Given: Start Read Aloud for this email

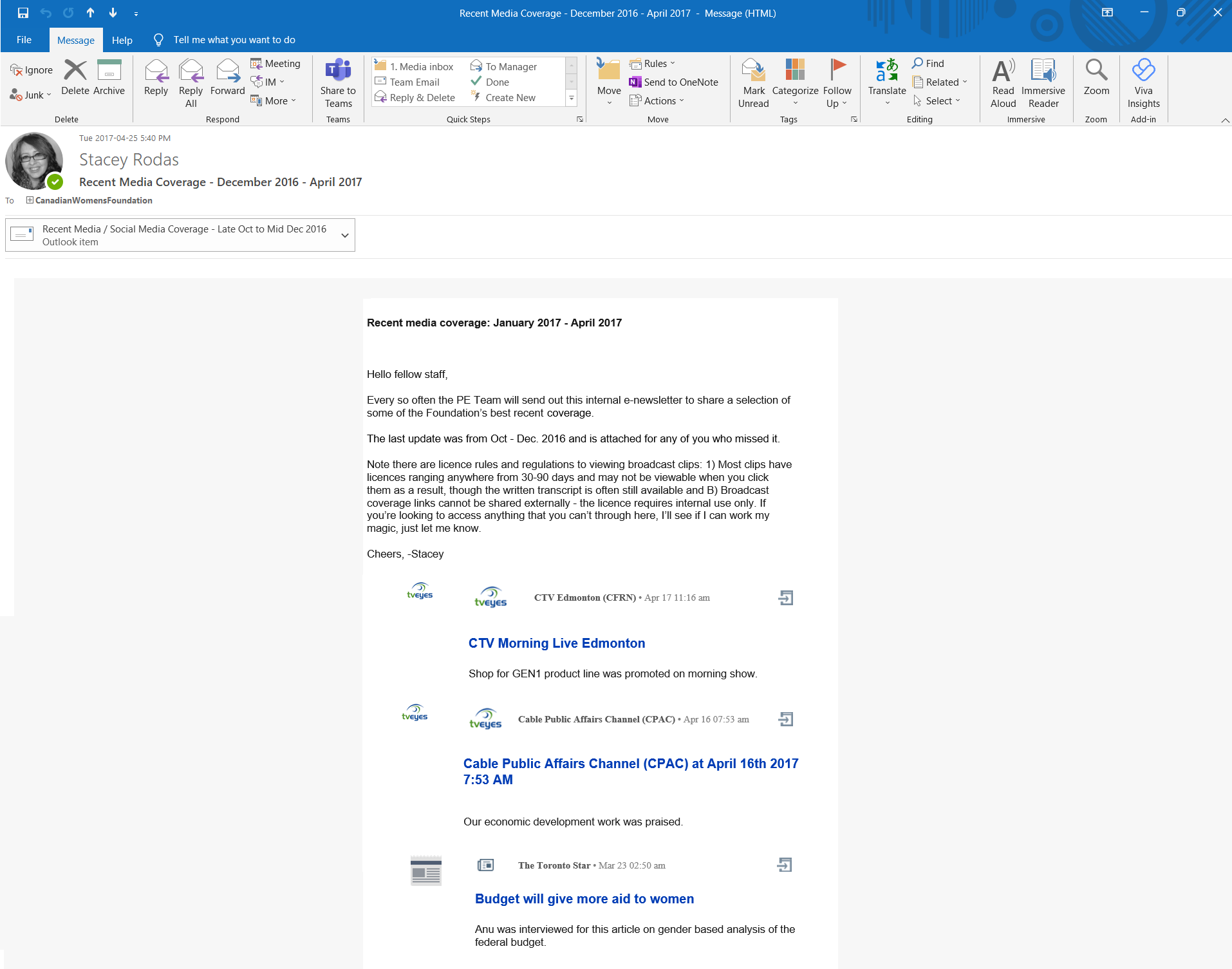Looking at the screenshot, I should (1003, 84).
